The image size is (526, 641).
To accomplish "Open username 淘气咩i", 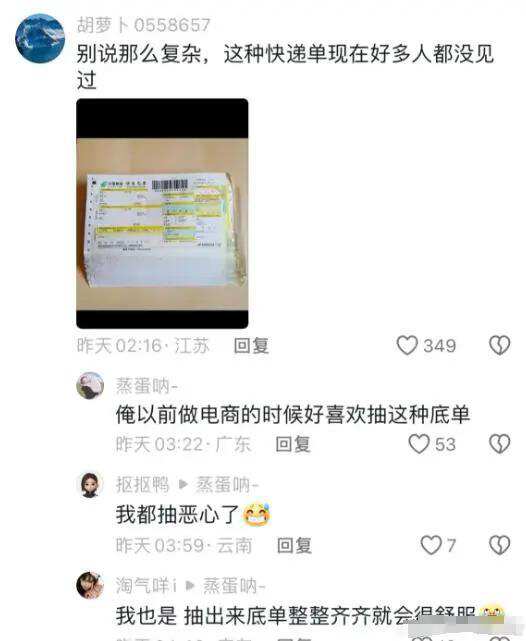I will pos(146,585).
